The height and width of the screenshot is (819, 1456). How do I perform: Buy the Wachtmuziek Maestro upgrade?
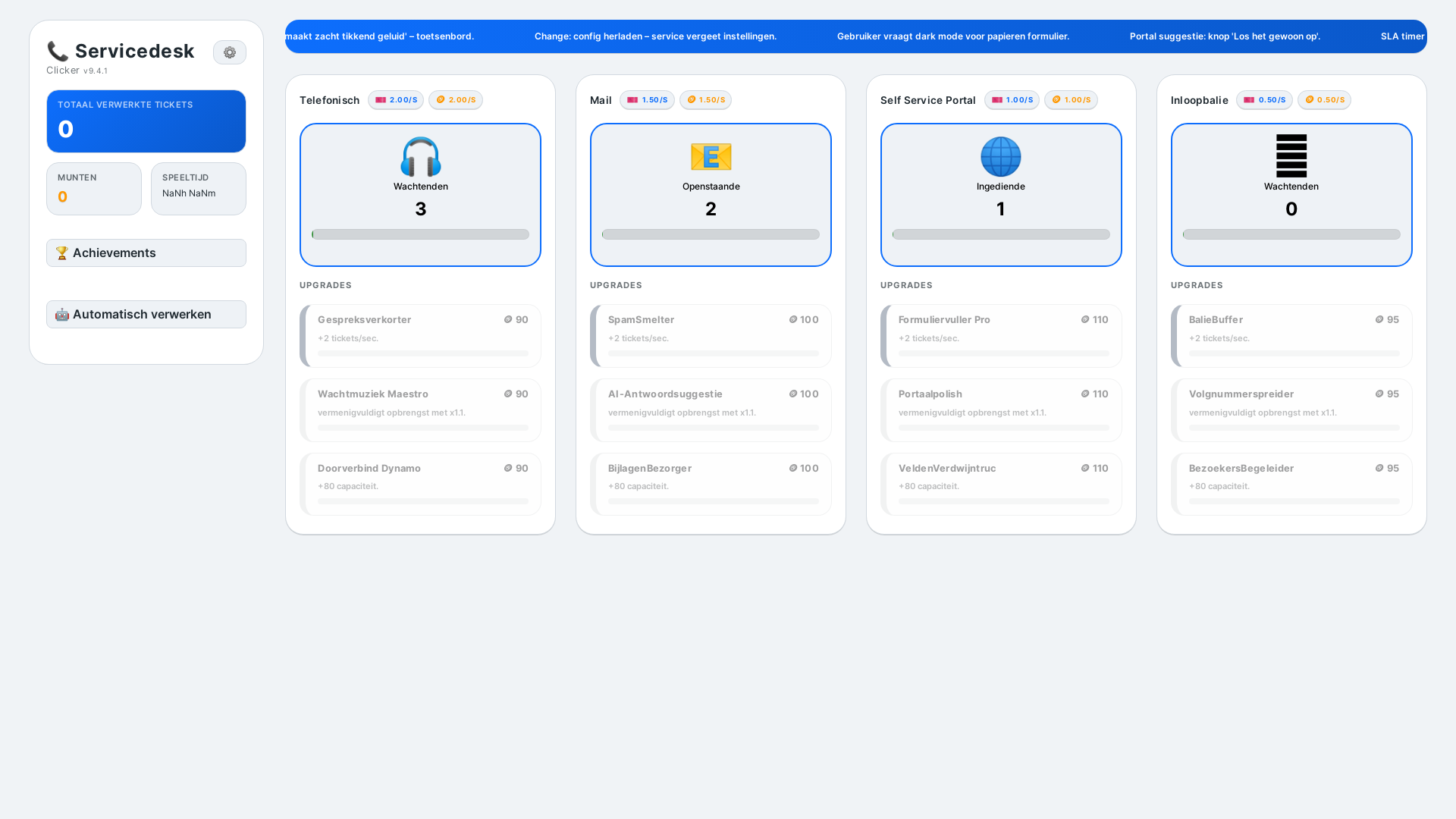pos(420,410)
